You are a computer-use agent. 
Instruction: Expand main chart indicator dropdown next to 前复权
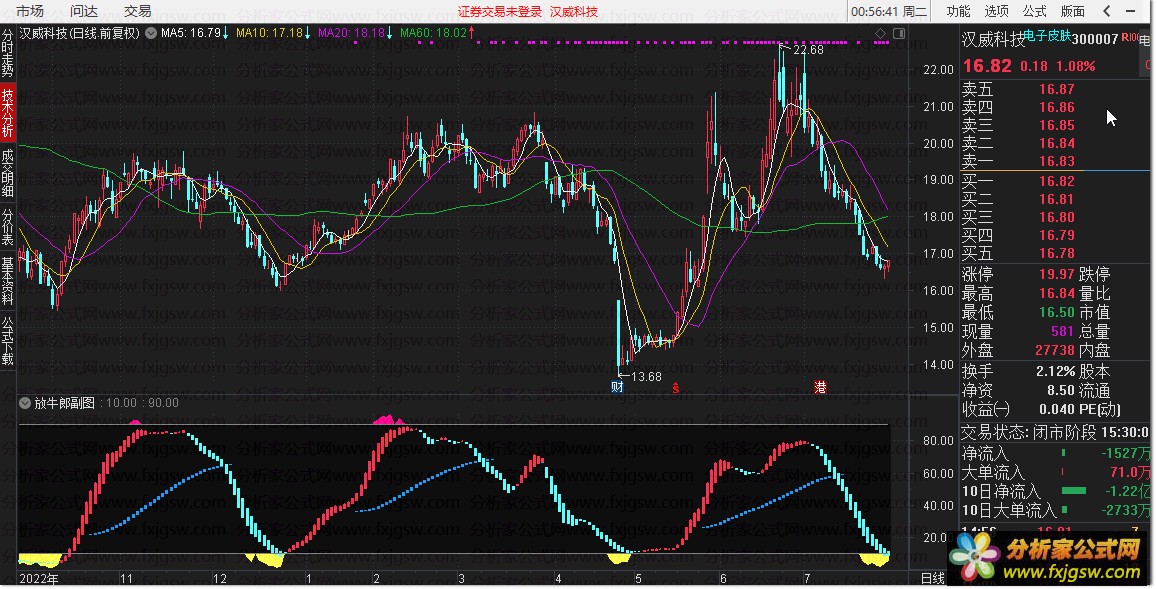pyautogui.click(x=151, y=33)
